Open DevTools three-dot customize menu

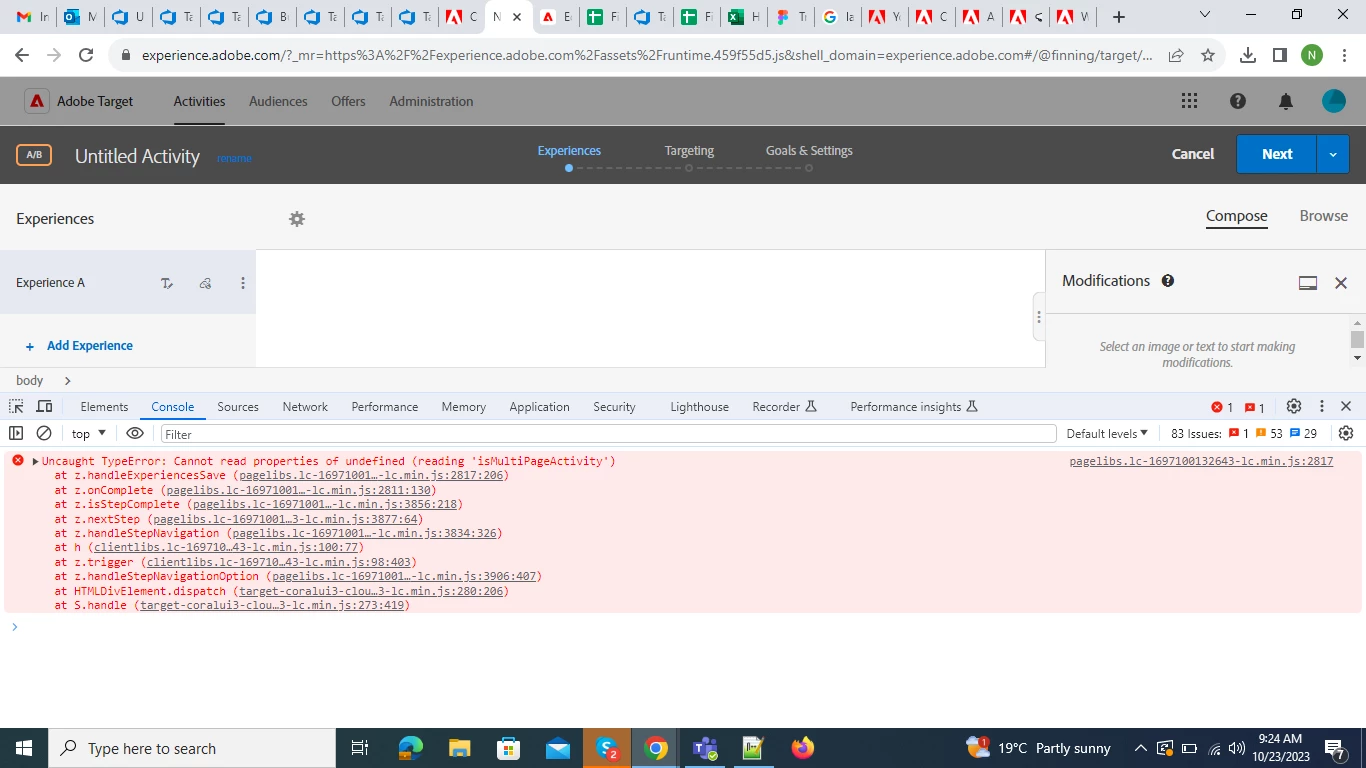(x=1322, y=406)
